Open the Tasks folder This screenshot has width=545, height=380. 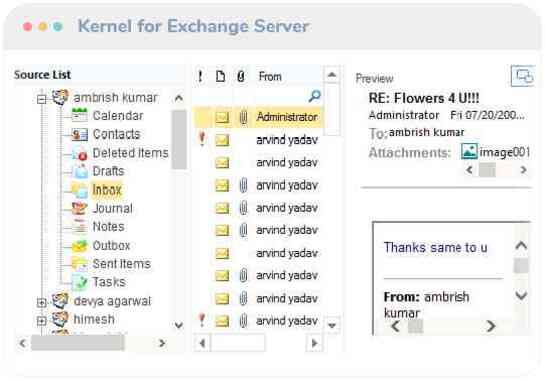coord(109,282)
